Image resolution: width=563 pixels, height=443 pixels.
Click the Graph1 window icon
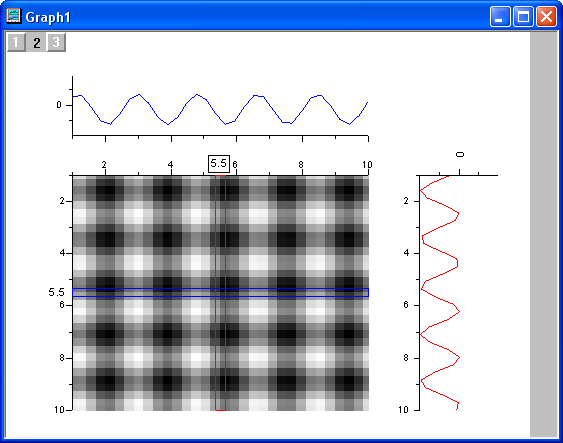[14, 16]
